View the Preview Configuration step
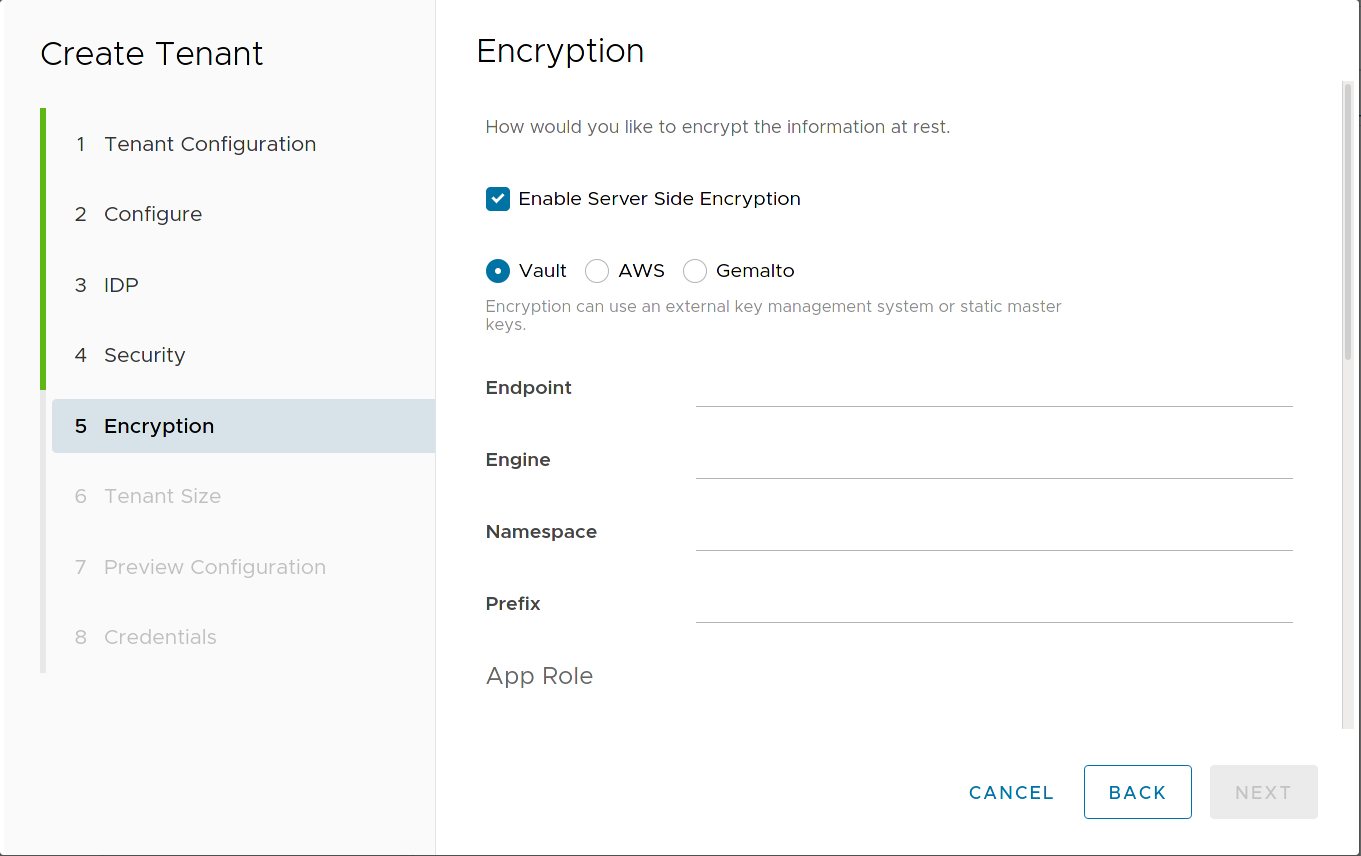1361x856 pixels. click(x=214, y=566)
